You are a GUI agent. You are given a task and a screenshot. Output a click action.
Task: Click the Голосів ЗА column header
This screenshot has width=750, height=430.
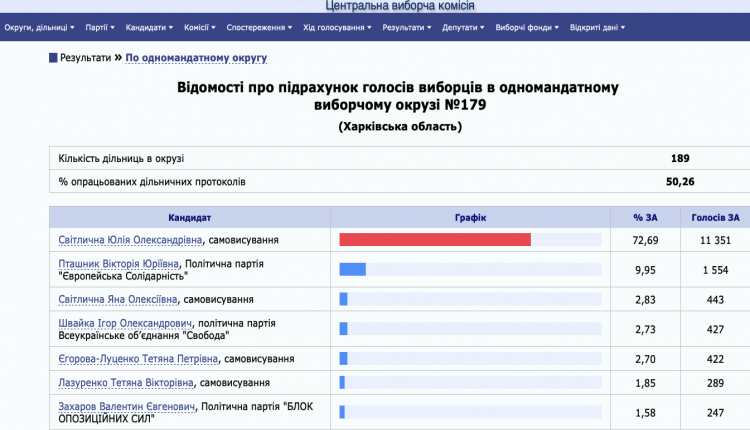[x=715, y=218]
